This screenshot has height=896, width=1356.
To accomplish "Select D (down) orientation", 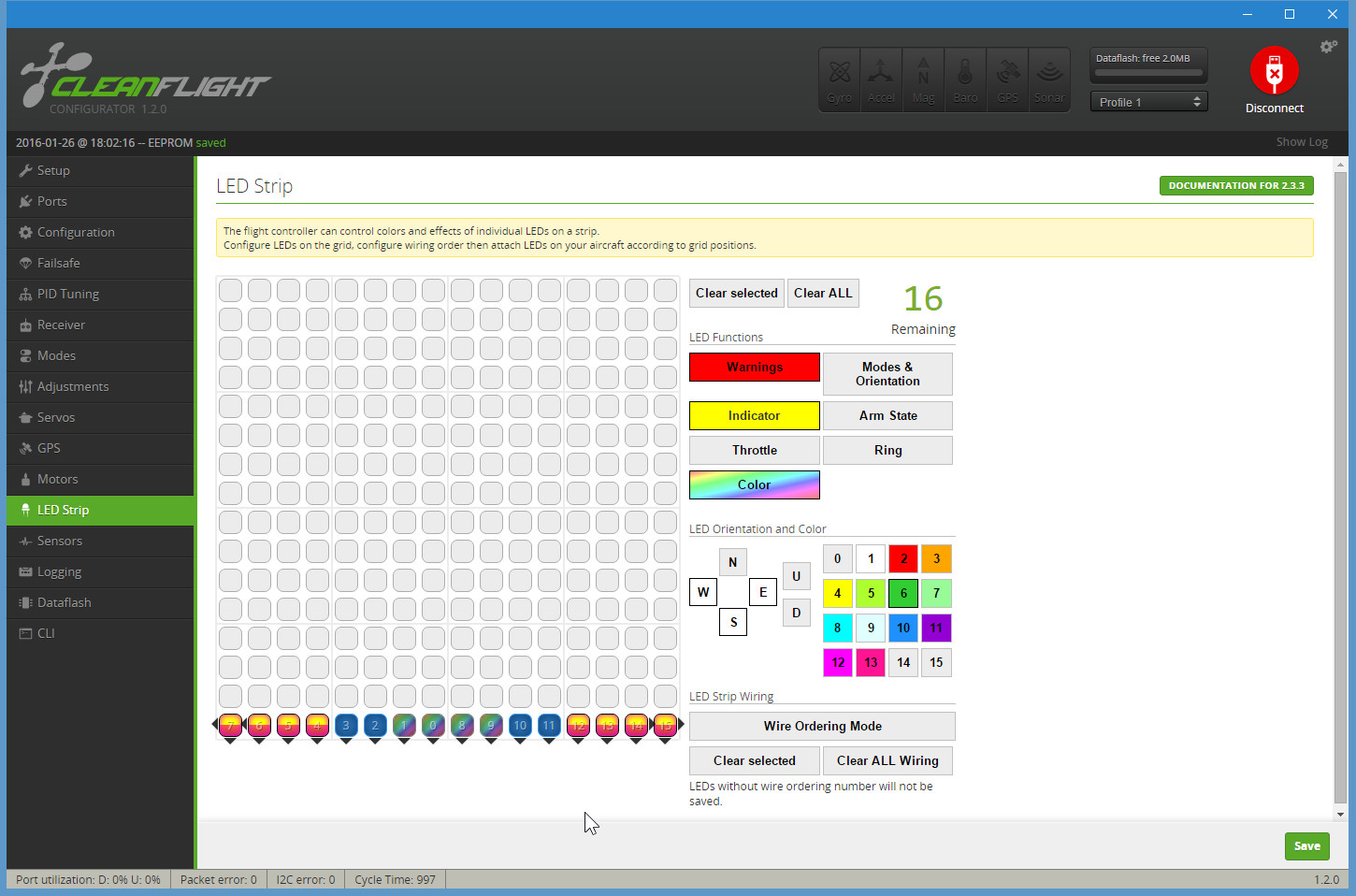I will [x=797, y=613].
